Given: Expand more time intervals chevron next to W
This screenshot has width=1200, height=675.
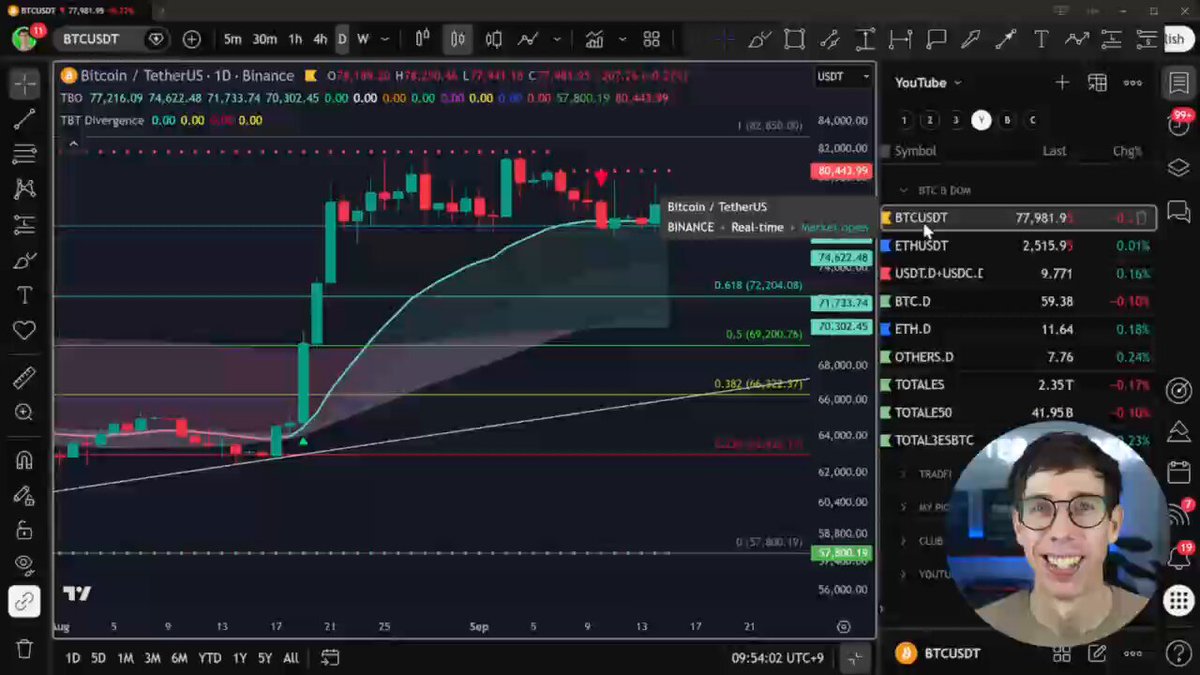Looking at the screenshot, I should (x=386, y=39).
